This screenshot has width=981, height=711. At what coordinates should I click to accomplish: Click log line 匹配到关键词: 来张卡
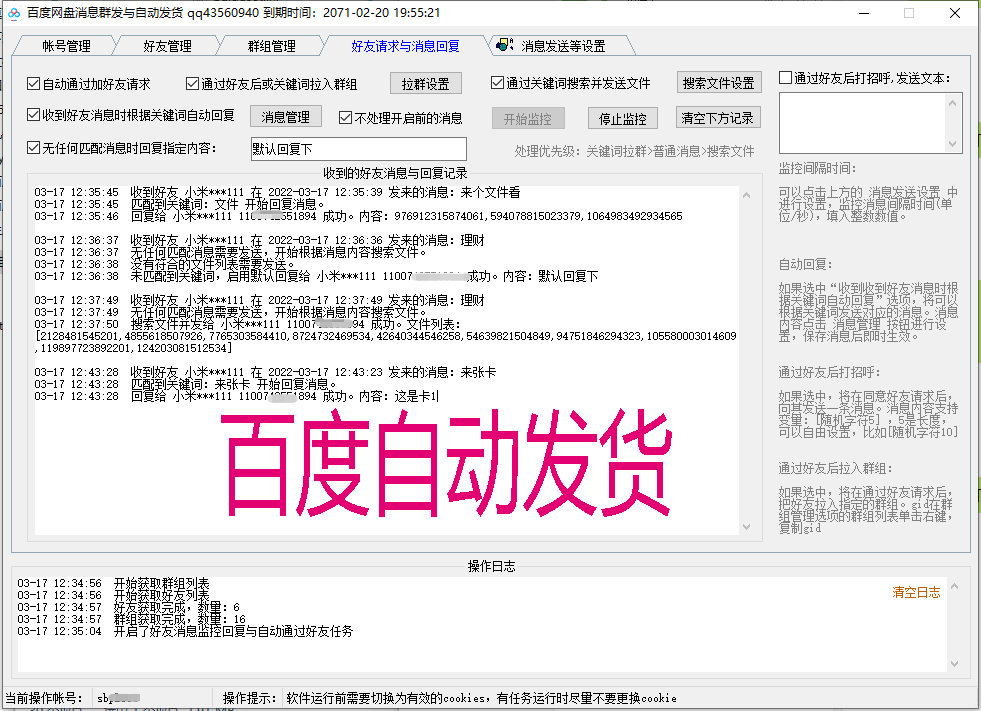click(186, 384)
